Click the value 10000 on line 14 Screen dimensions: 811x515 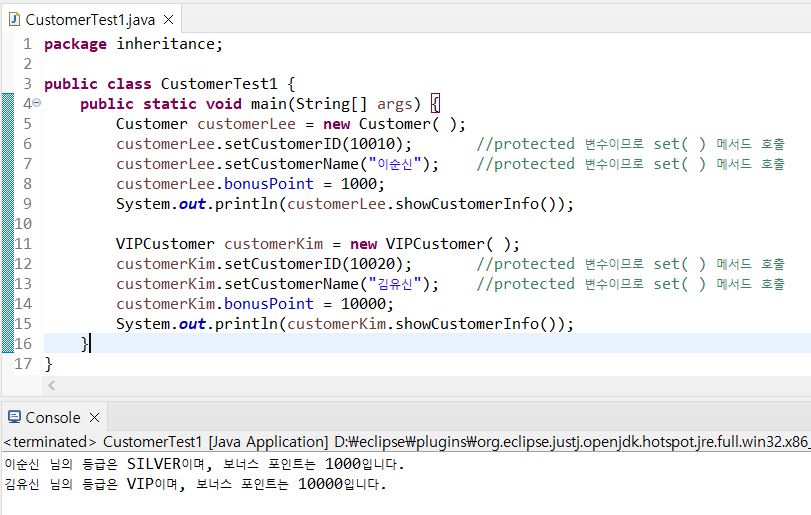coord(363,304)
